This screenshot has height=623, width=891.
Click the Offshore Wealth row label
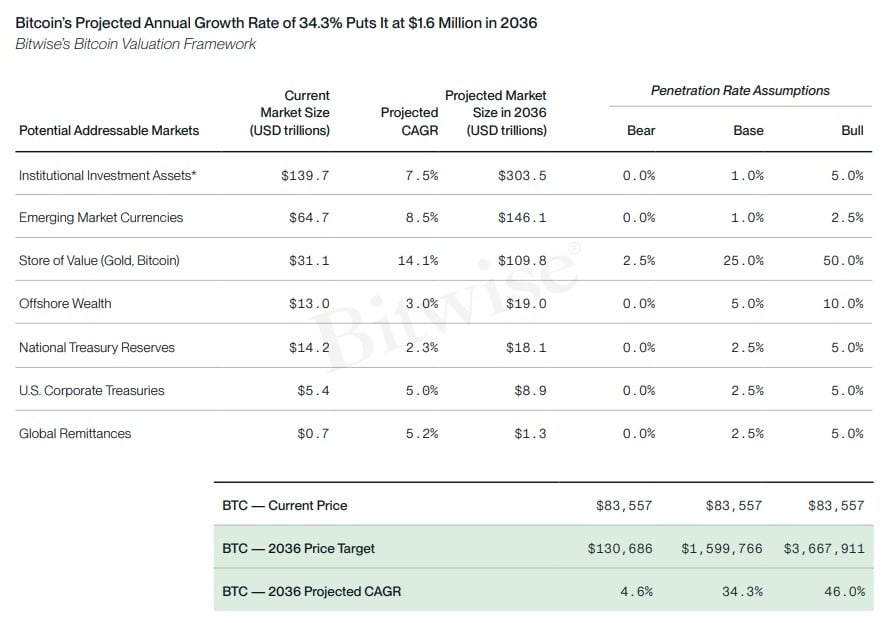point(65,304)
